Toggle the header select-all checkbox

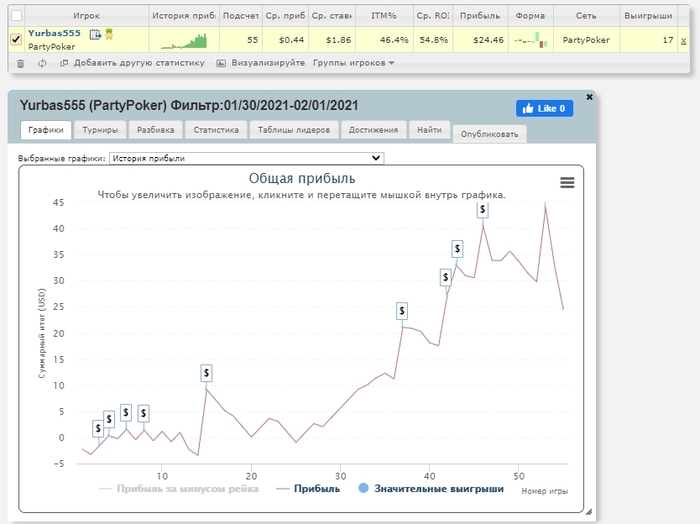[16, 16]
